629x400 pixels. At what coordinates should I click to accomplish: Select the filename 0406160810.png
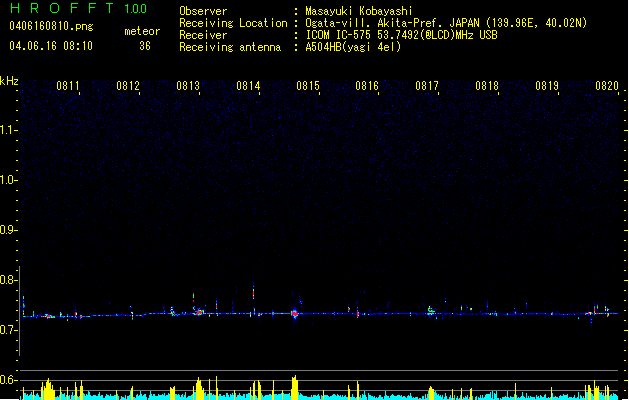tap(51, 26)
